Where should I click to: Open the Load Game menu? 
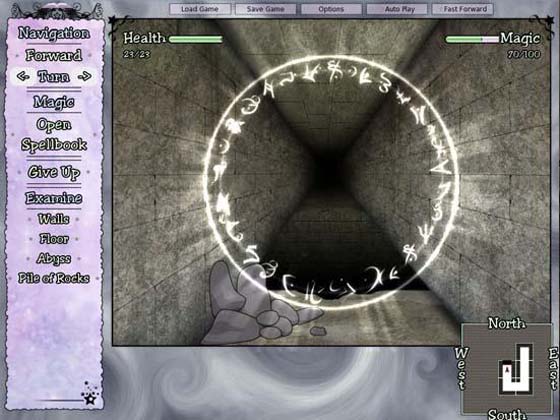coord(200,9)
